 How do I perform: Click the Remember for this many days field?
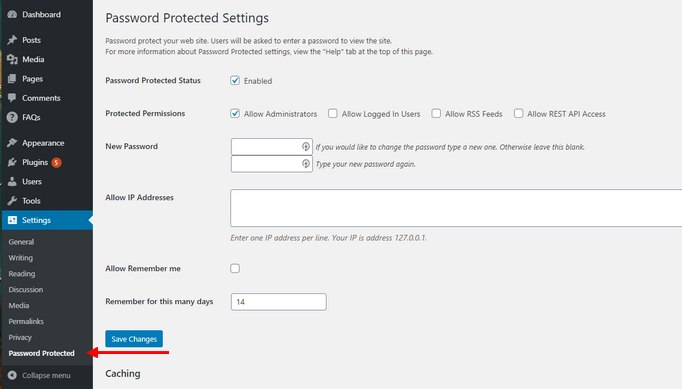(279, 302)
